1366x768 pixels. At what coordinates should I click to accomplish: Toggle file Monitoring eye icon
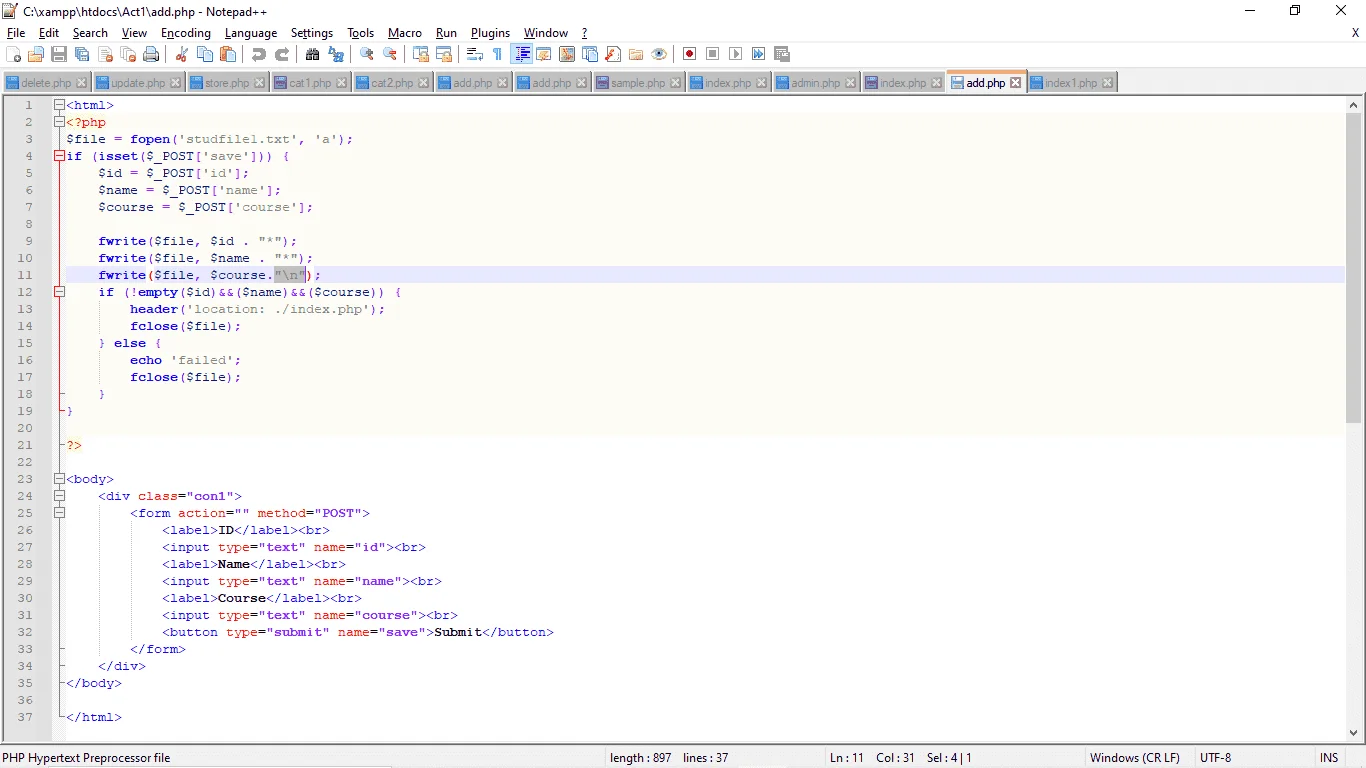(659, 54)
